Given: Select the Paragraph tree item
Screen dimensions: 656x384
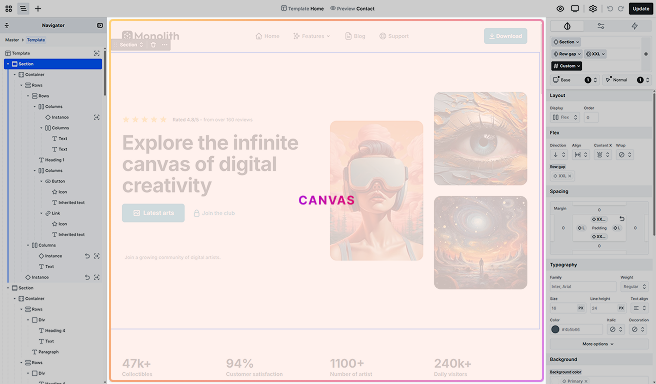Looking at the screenshot, I should click(x=46, y=352).
